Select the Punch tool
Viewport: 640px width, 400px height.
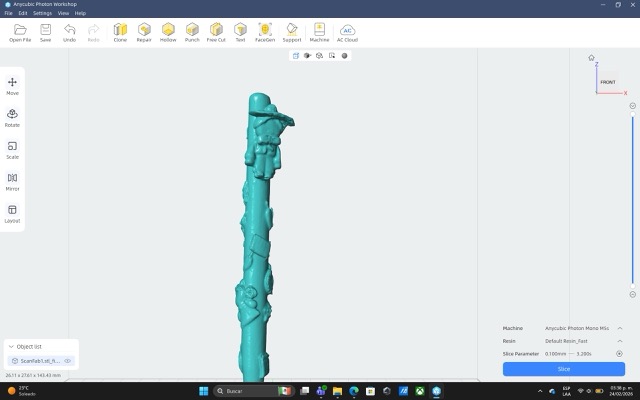pyautogui.click(x=192, y=33)
